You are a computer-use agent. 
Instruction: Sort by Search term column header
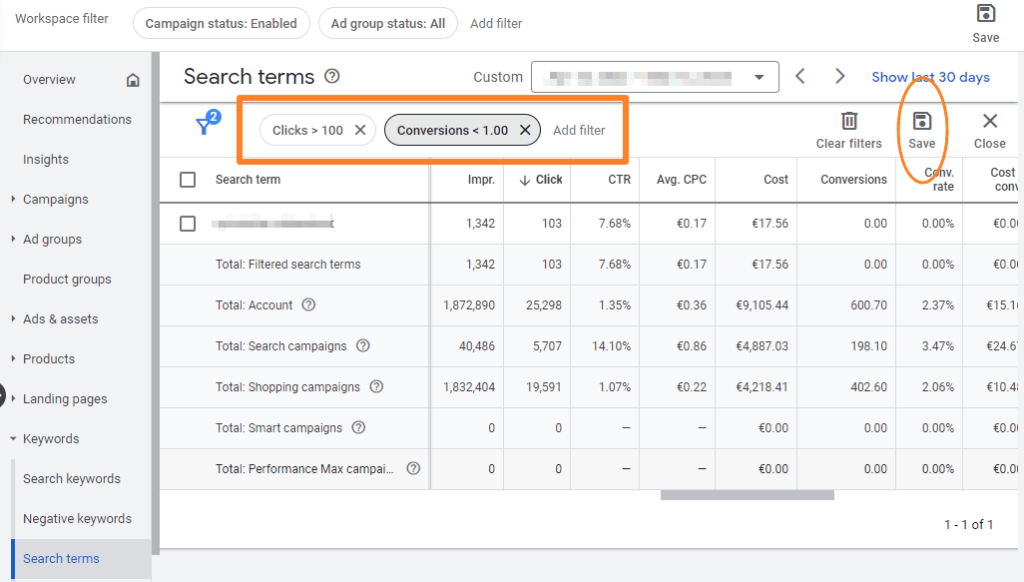(248, 180)
